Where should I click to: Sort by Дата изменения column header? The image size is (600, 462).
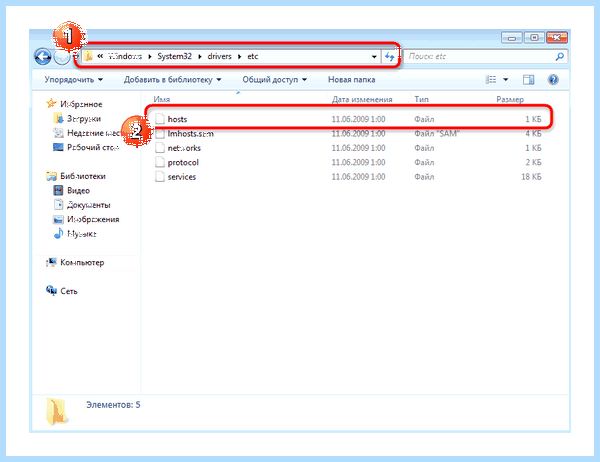tap(362, 99)
